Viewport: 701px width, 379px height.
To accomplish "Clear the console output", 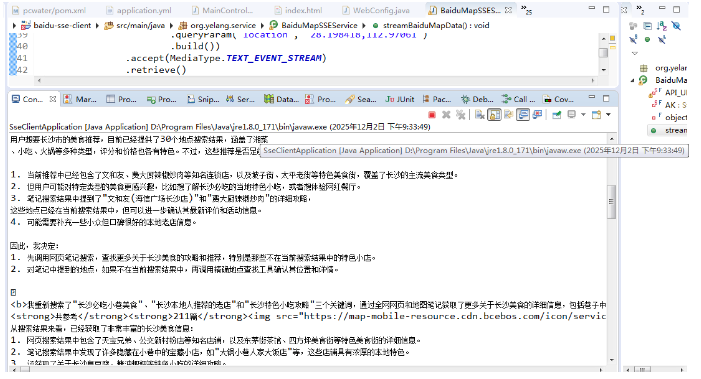I will pyautogui.click(x=480, y=115).
